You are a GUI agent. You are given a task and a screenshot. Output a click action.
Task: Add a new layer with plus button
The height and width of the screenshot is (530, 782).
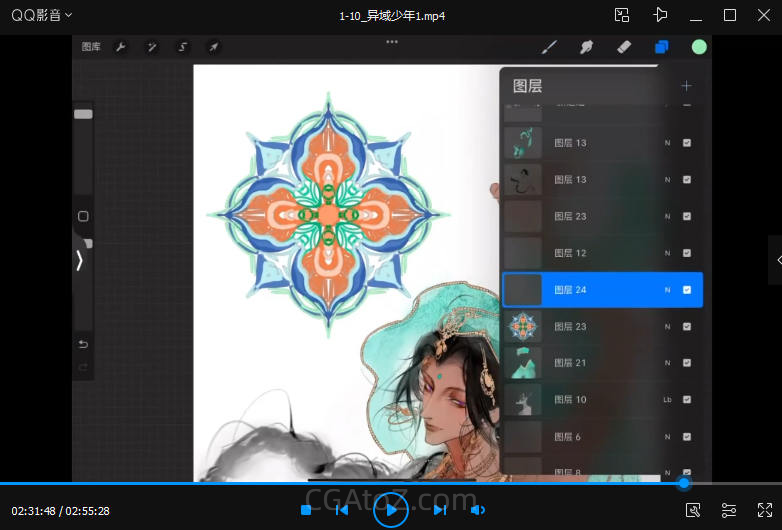(686, 86)
